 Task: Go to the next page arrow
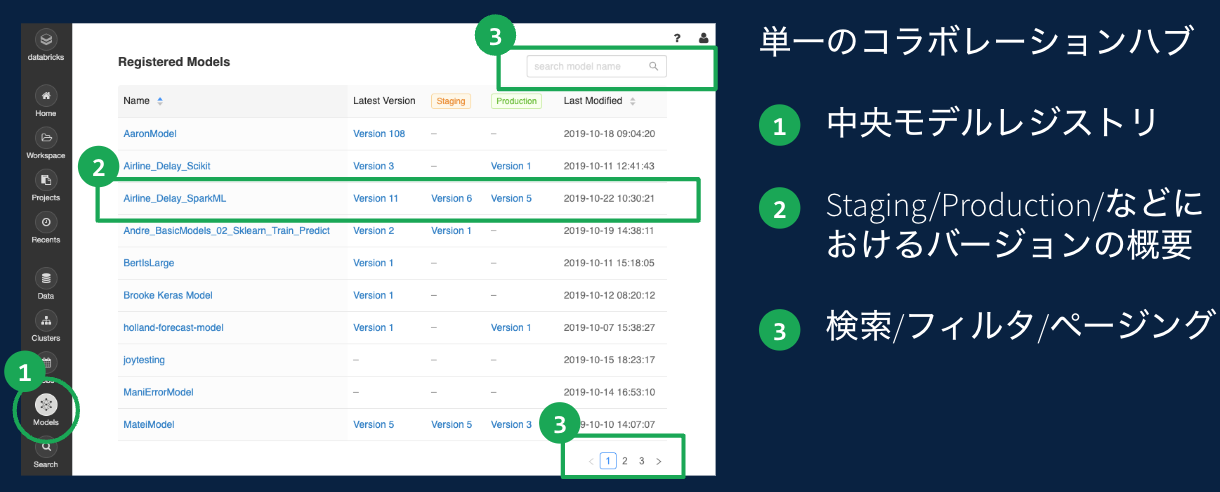tap(659, 461)
